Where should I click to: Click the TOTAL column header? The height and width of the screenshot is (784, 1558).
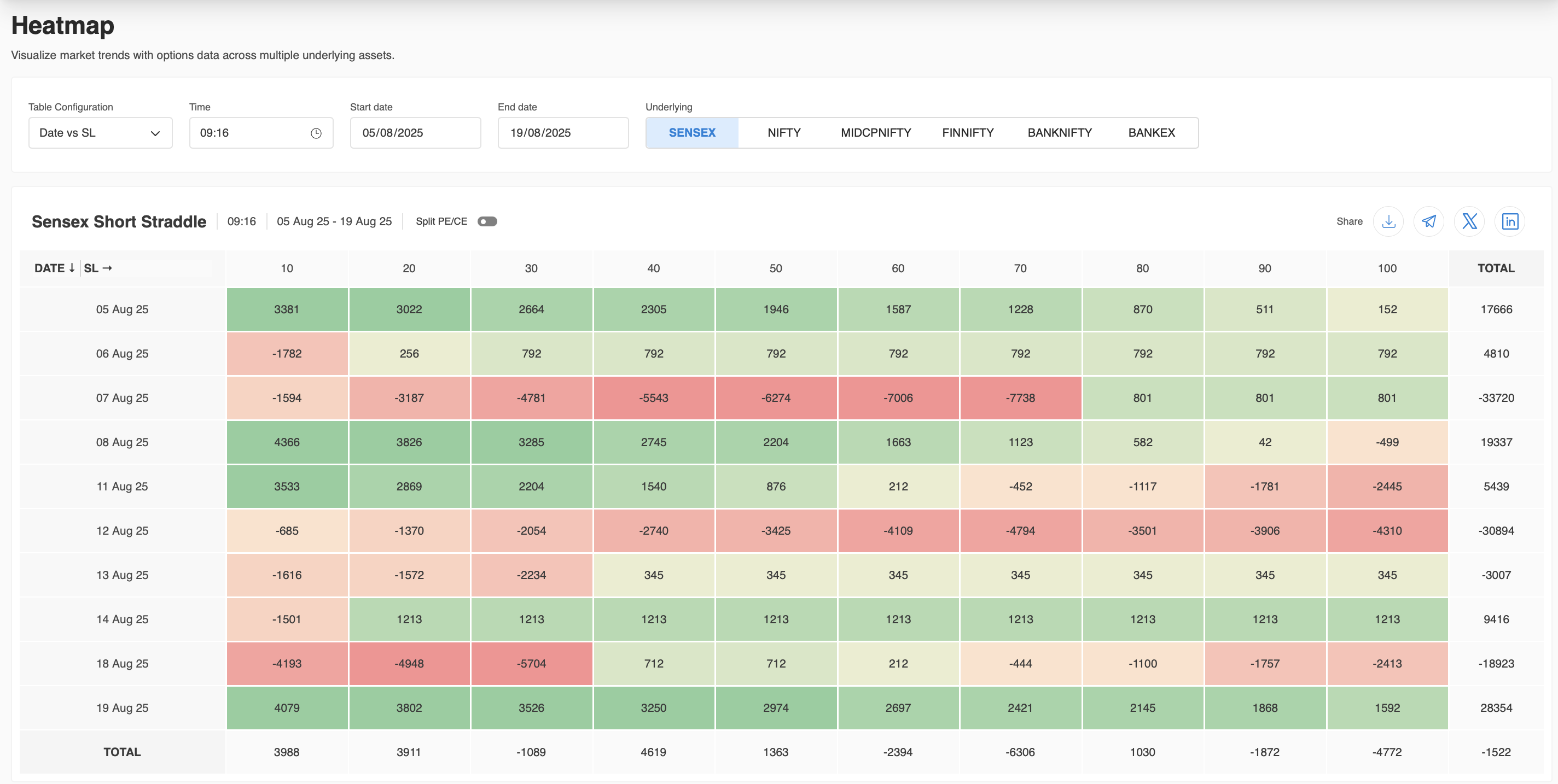coord(1495,268)
